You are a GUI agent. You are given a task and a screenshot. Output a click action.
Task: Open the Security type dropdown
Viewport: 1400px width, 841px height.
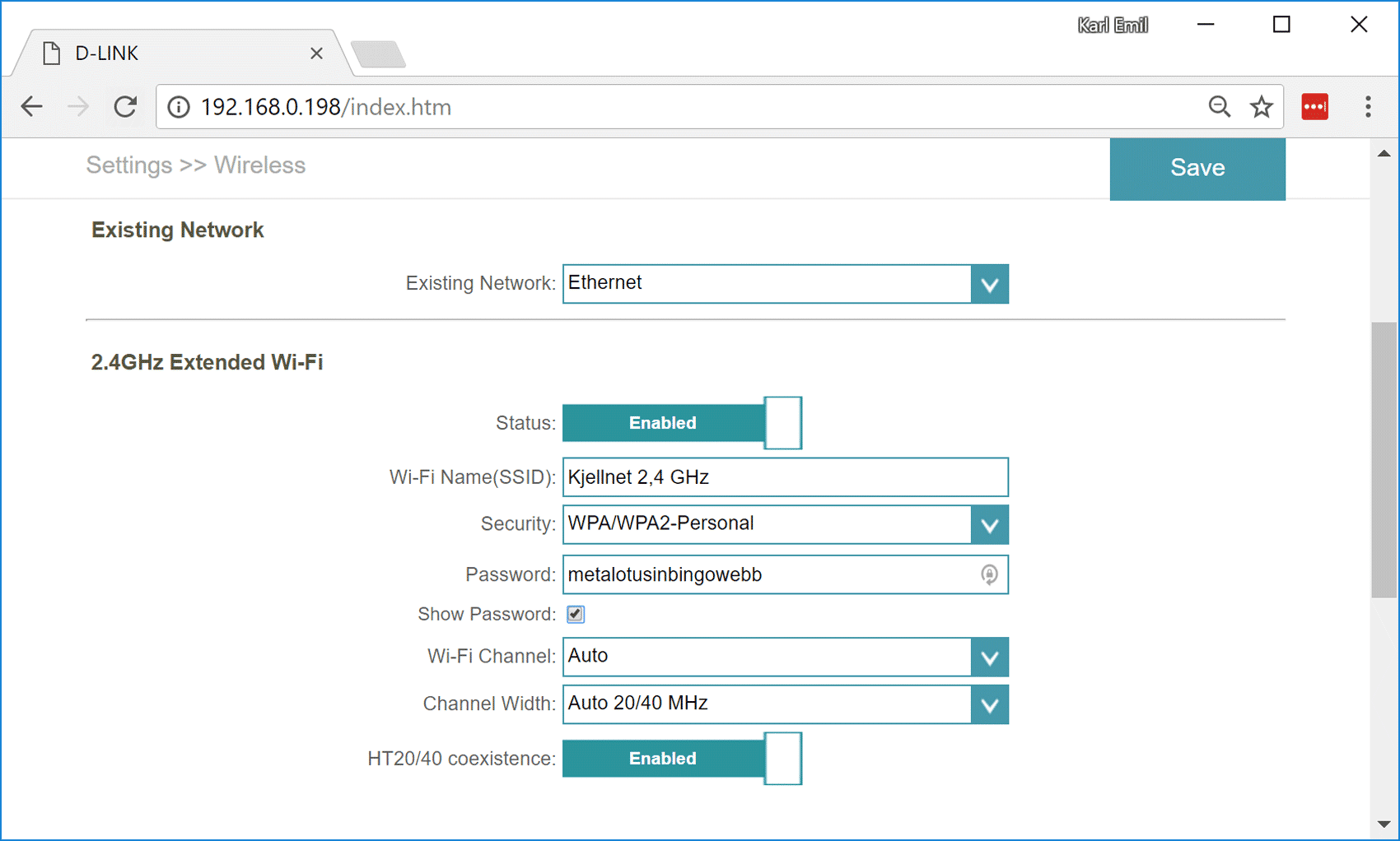[x=989, y=524]
